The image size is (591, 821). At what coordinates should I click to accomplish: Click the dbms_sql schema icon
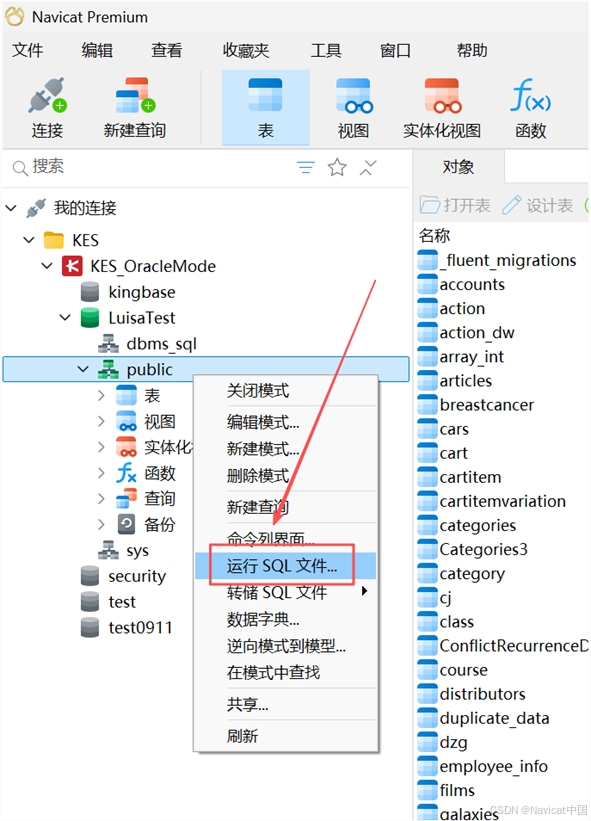pyautogui.click(x=108, y=344)
